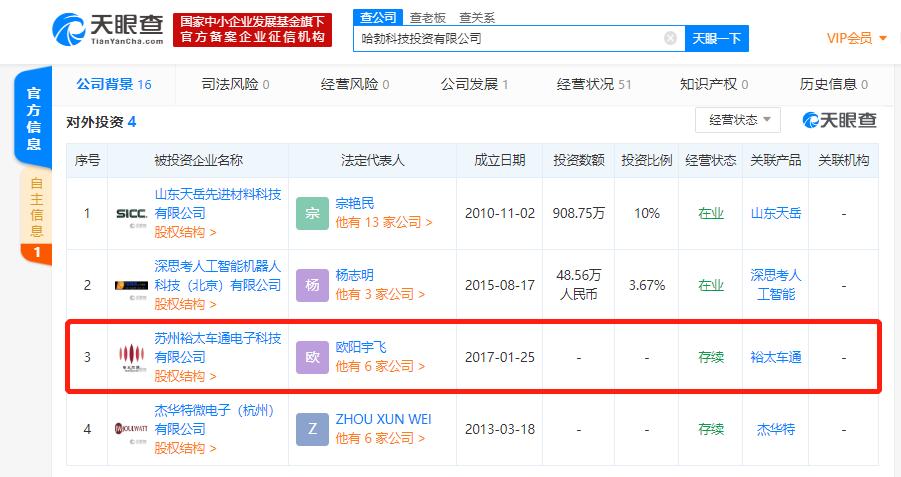Select the 查老板 search tab
901x477 pixels.
[x=430, y=18]
